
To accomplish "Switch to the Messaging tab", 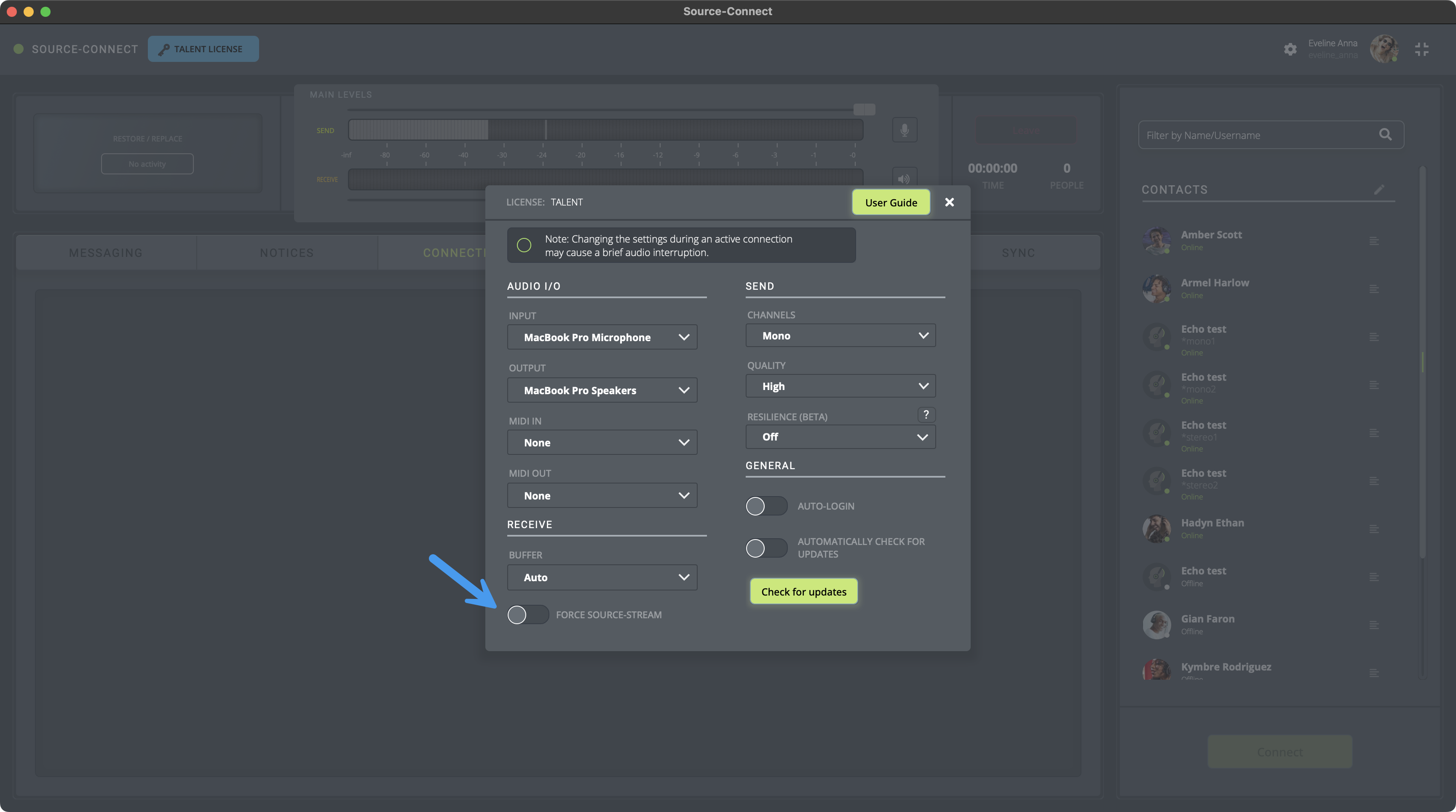I will pos(106,253).
